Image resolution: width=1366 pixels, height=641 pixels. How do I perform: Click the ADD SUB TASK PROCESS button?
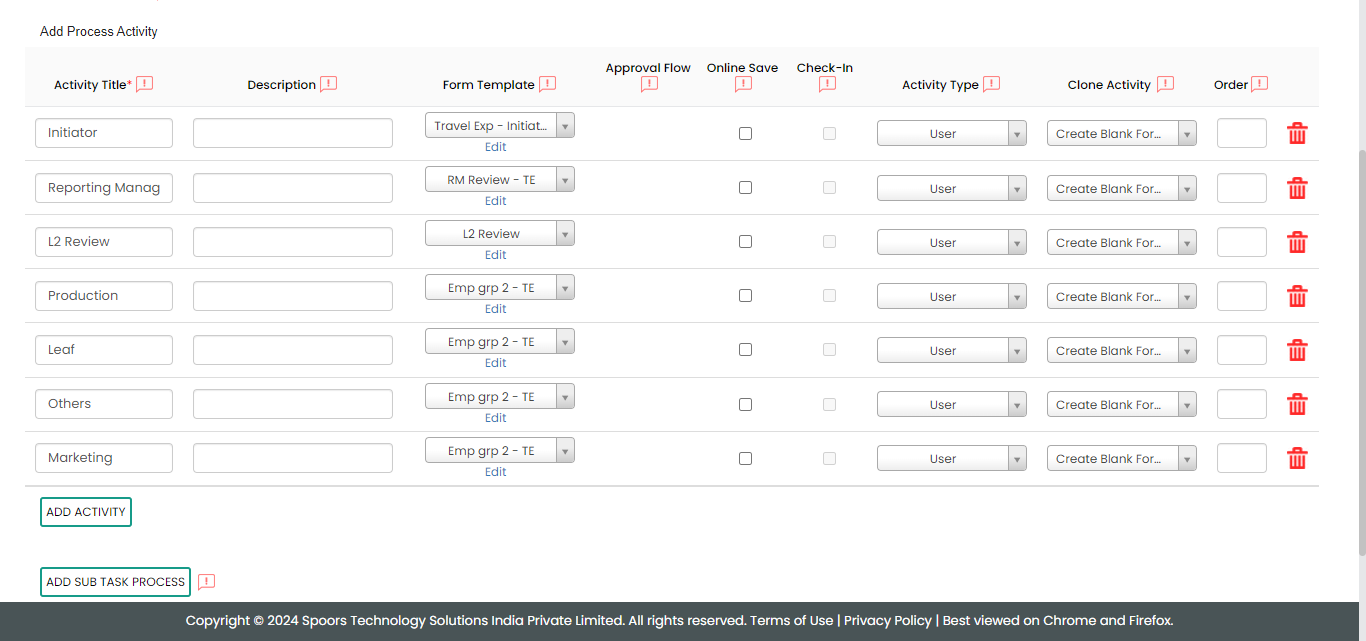click(115, 582)
